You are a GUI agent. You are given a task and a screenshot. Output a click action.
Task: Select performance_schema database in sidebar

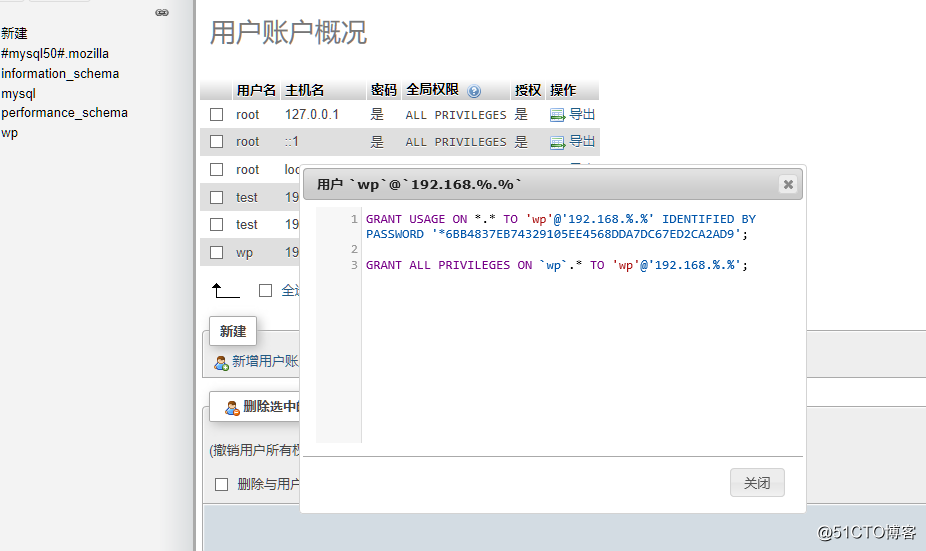point(64,113)
